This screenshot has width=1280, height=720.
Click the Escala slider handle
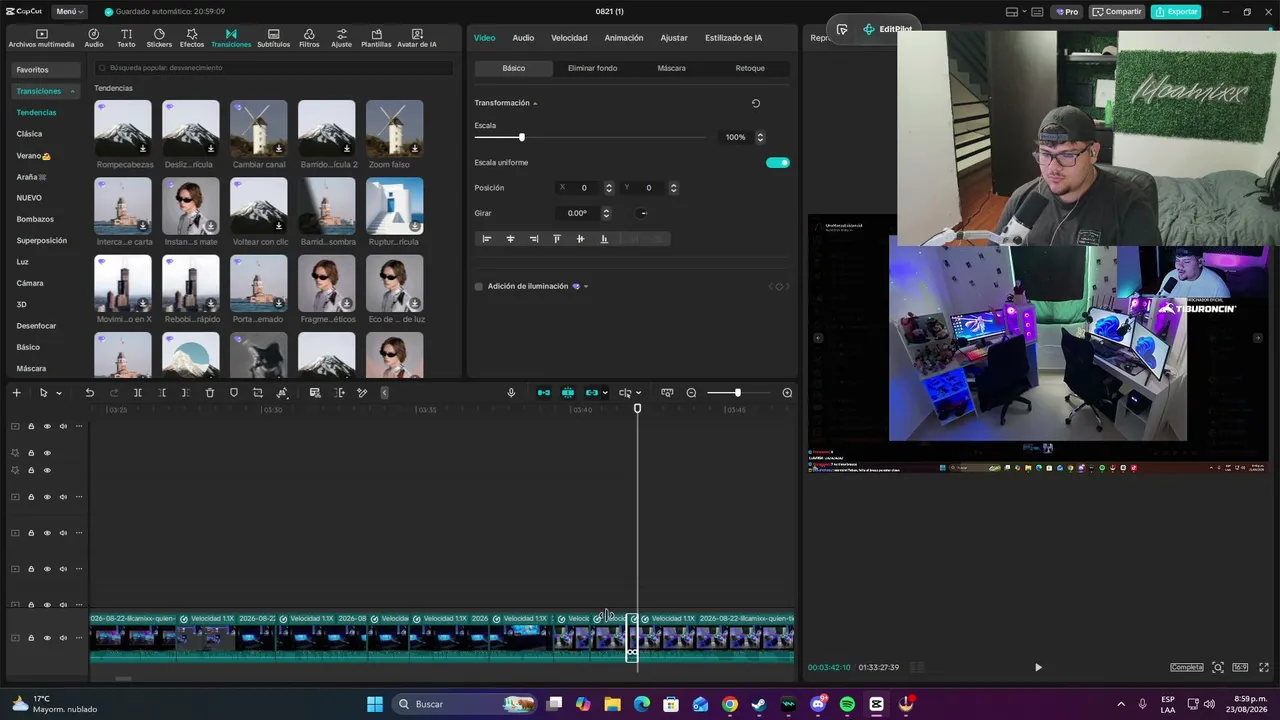click(x=521, y=137)
